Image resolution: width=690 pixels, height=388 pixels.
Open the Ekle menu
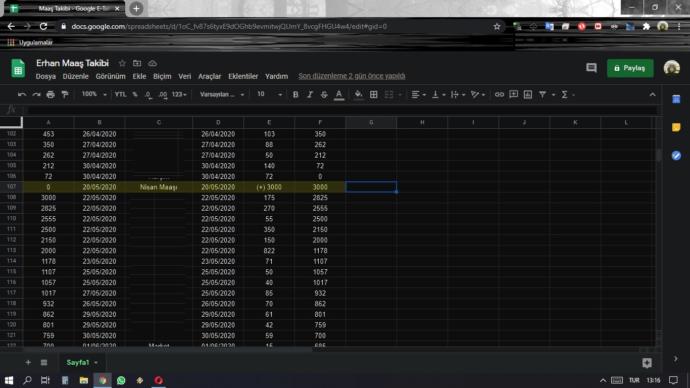pos(139,76)
